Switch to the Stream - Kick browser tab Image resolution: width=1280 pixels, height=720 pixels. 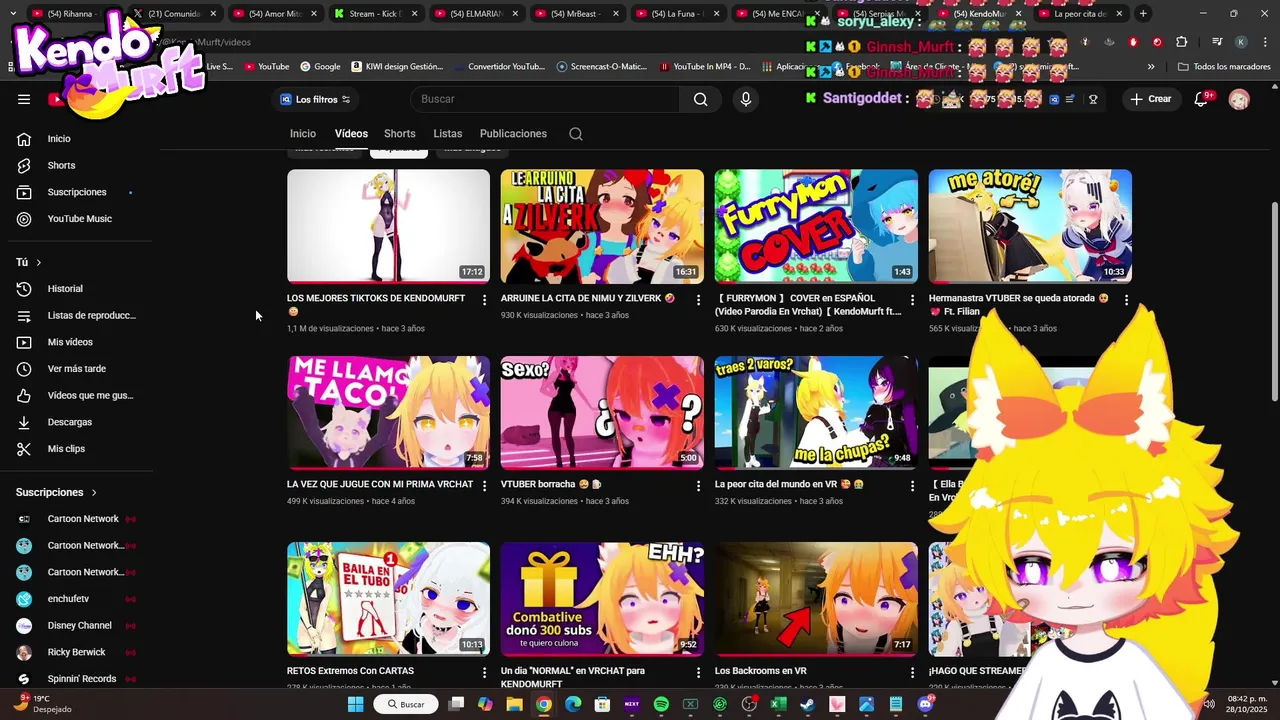[376, 14]
